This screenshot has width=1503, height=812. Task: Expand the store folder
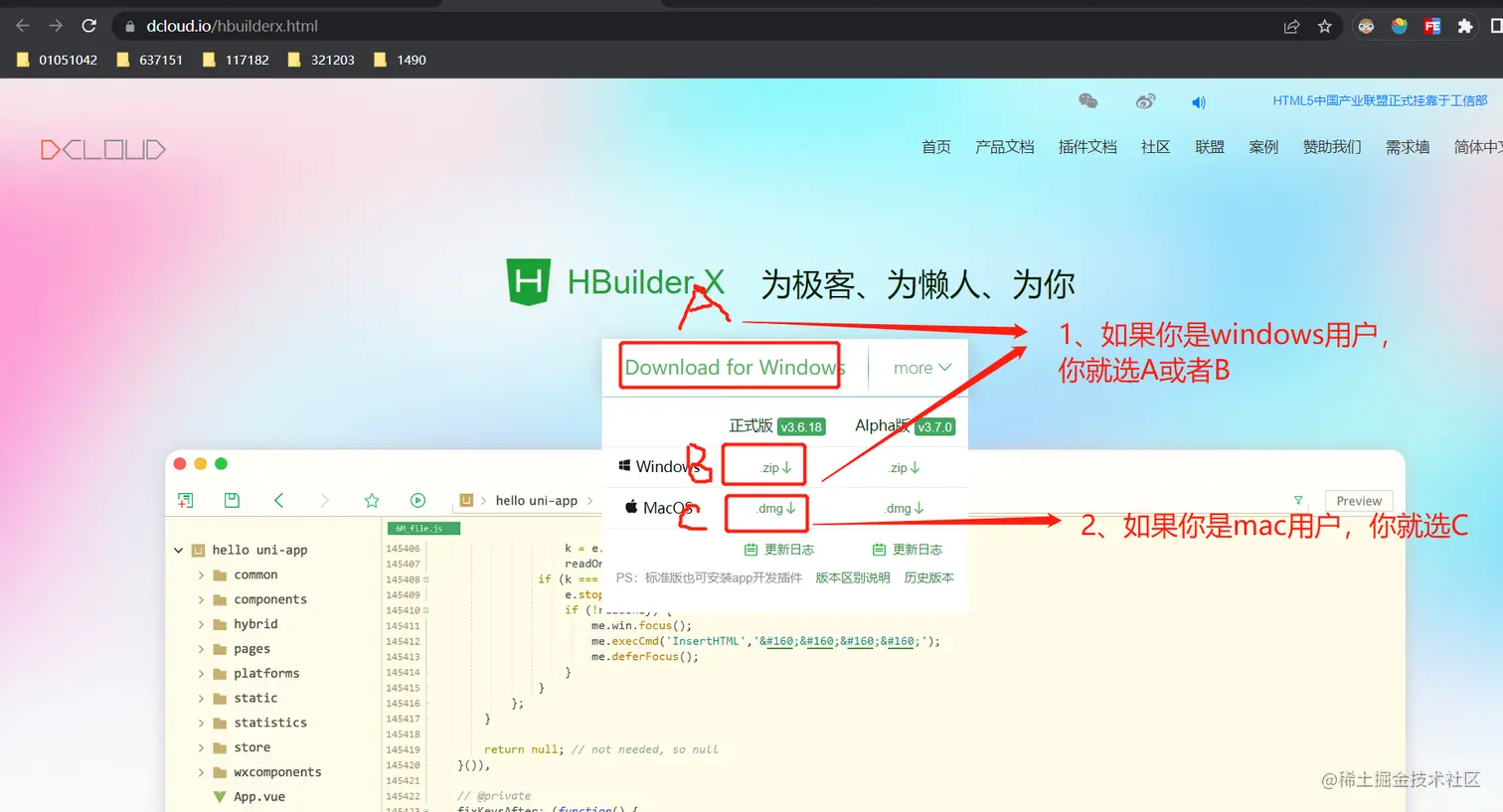click(201, 747)
